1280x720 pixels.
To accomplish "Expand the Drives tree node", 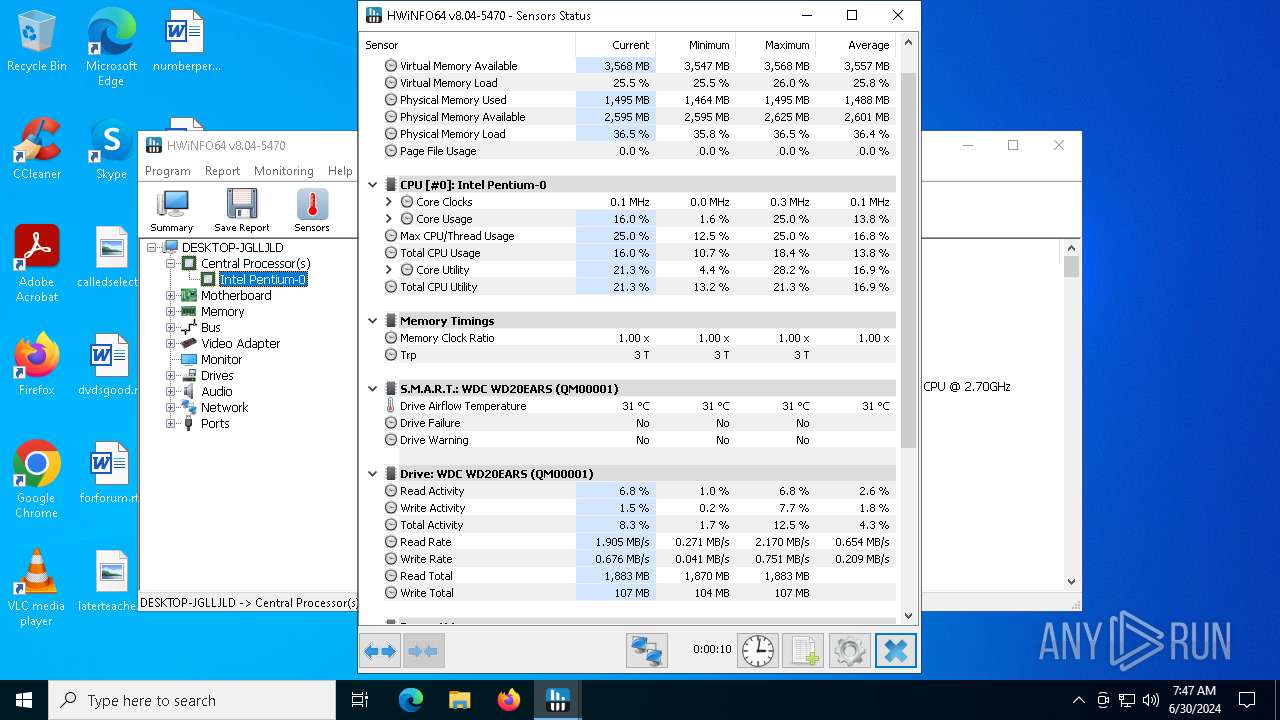I will [171, 376].
